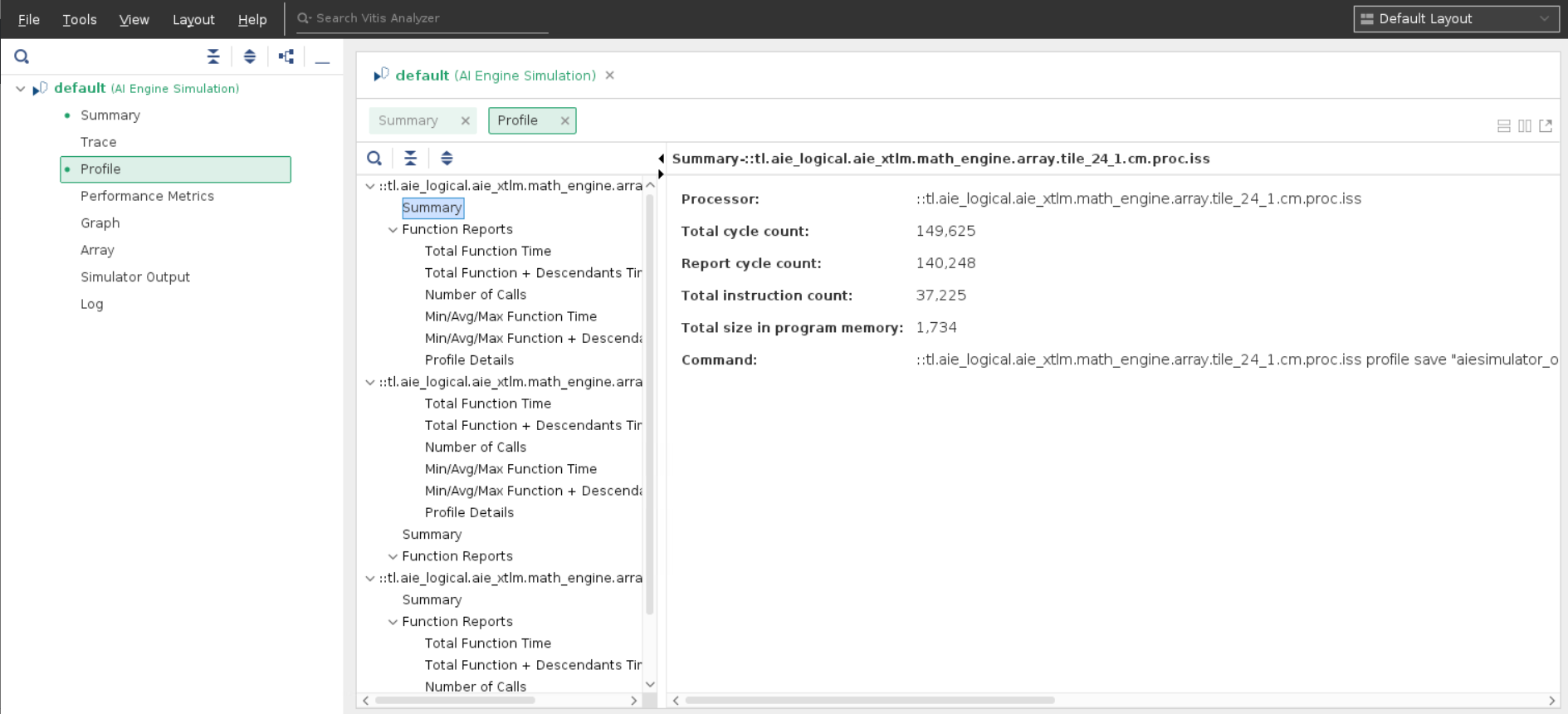Screen dimensions: 1568x714
Task: Open Array in left sidebar
Action: click(x=97, y=250)
